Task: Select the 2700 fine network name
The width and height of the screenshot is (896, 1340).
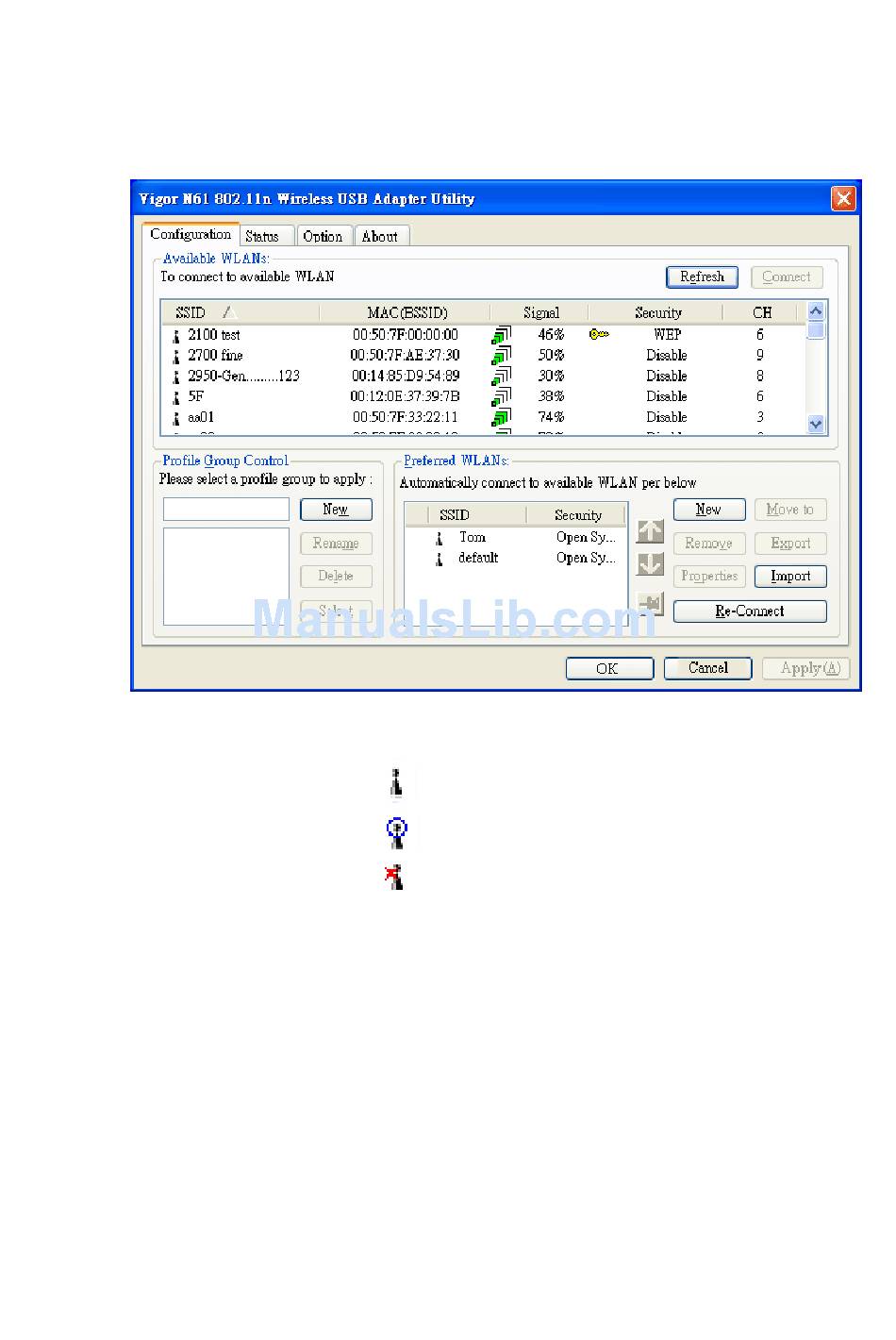Action: pyautogui.click(x=215, y=356)
